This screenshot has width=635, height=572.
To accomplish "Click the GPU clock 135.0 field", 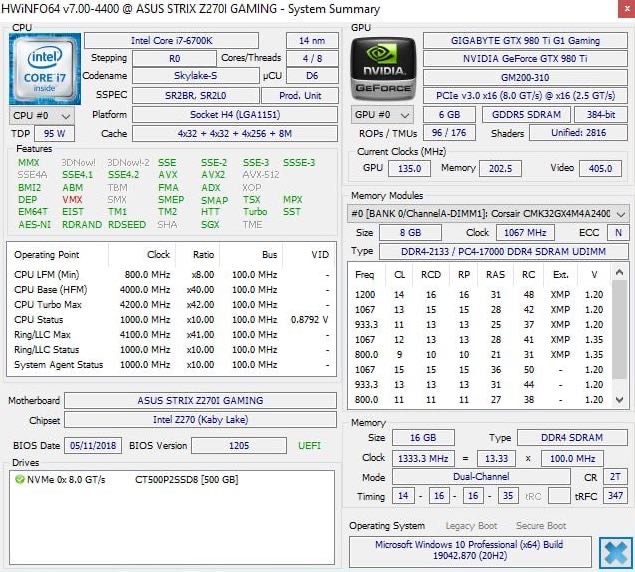I will pyautogui.click(x=409, y=169).
